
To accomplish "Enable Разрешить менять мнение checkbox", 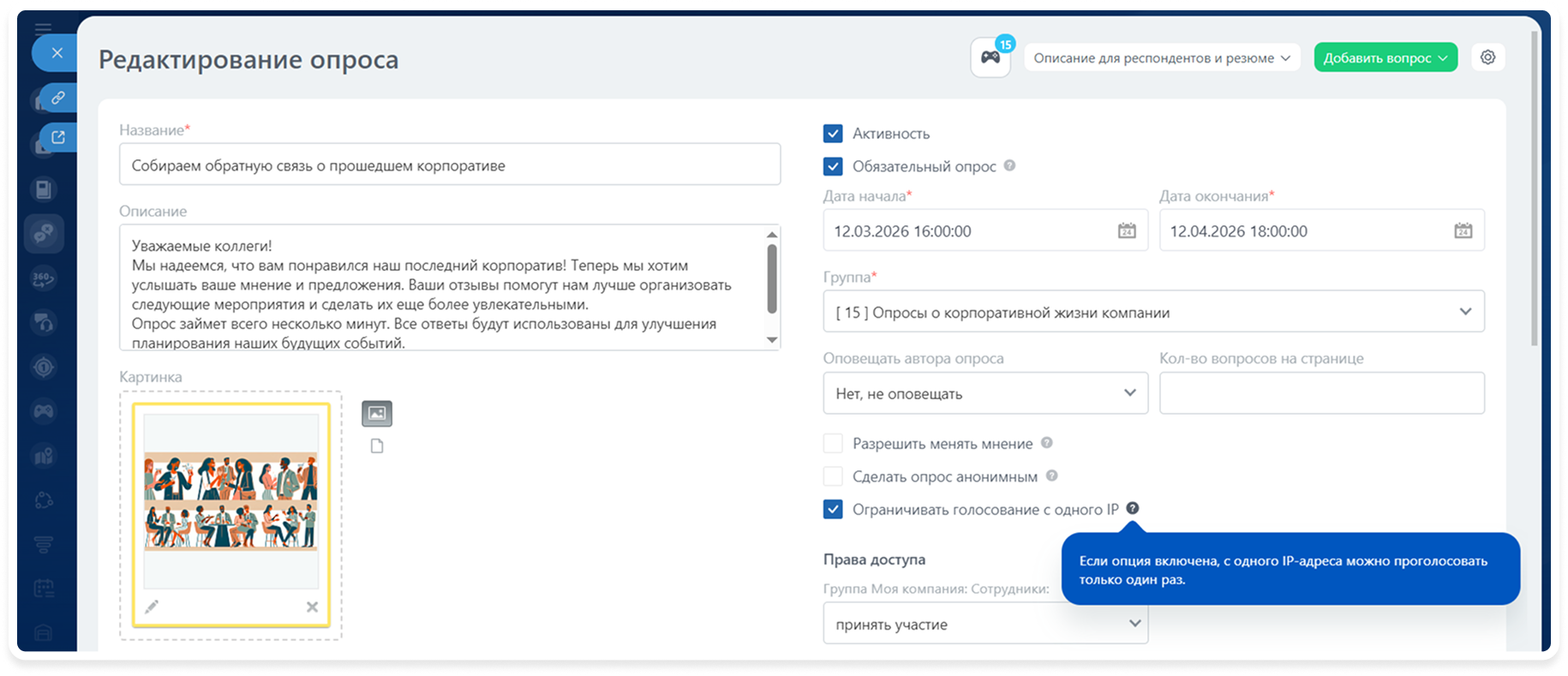I will click(833, 444).
